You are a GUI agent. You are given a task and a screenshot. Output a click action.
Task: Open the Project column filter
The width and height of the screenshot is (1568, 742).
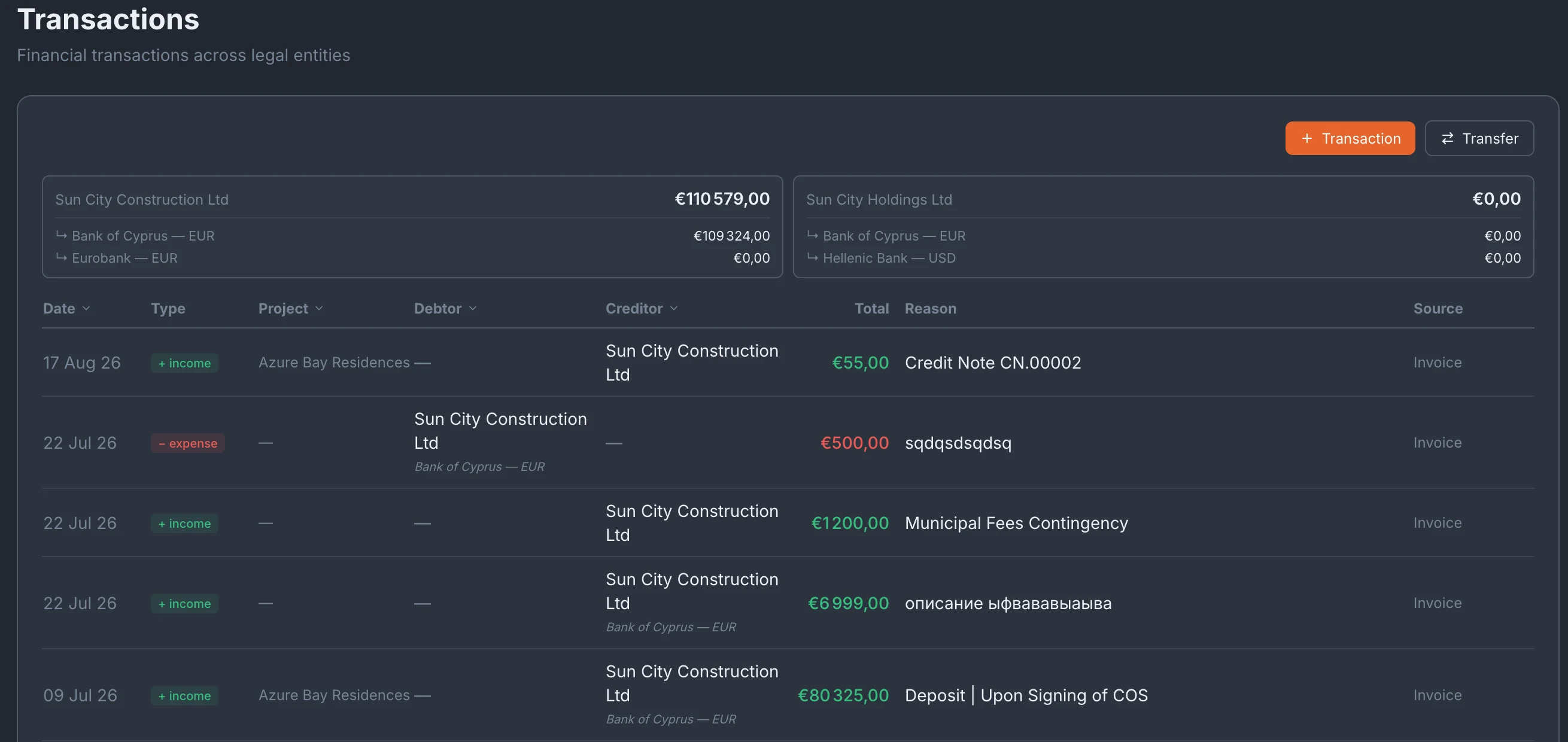click(x=290, y=309)
